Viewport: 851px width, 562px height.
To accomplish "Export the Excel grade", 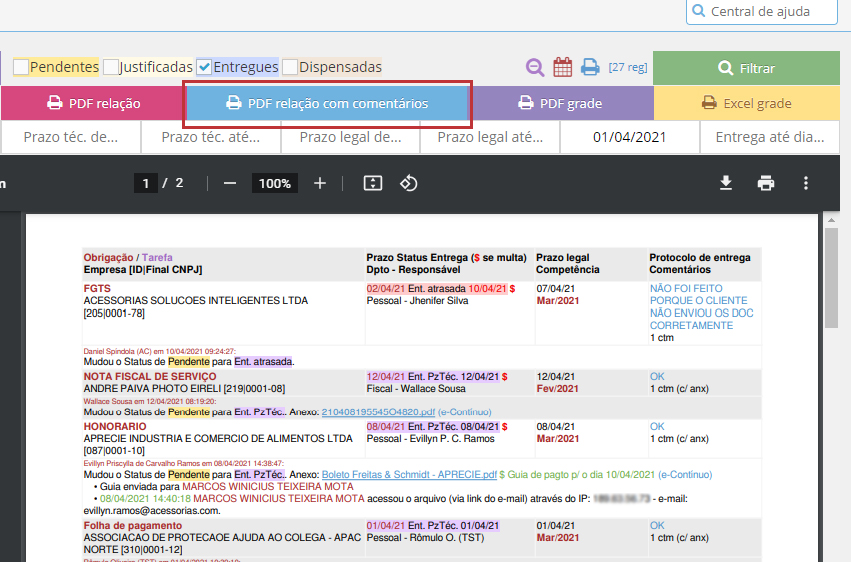I will [x=746, y=103].
